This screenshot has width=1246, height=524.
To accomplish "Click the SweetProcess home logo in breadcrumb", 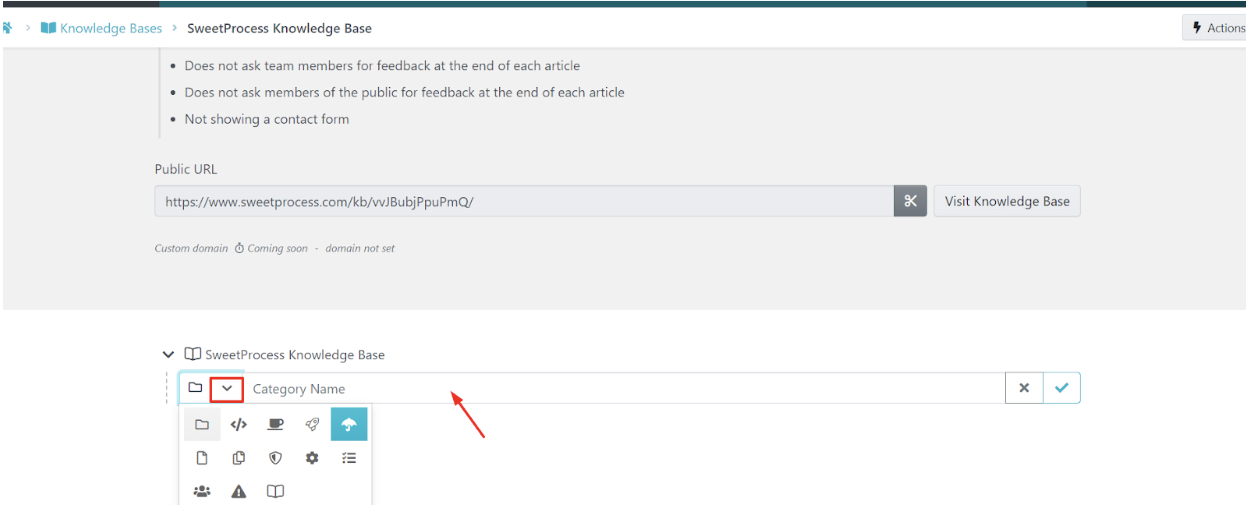I will [x=8, y=28].
